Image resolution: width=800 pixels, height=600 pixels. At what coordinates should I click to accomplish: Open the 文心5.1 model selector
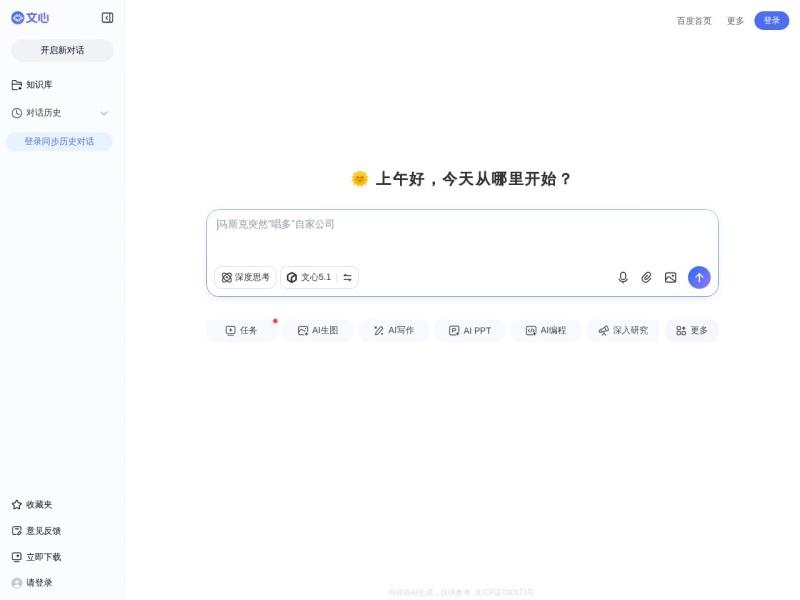pyautogui.click(x=309, y=278)
